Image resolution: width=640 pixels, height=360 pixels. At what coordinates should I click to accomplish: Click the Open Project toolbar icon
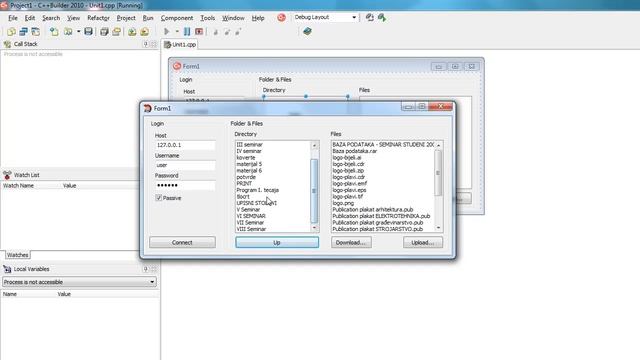click(x=68, y=31)
